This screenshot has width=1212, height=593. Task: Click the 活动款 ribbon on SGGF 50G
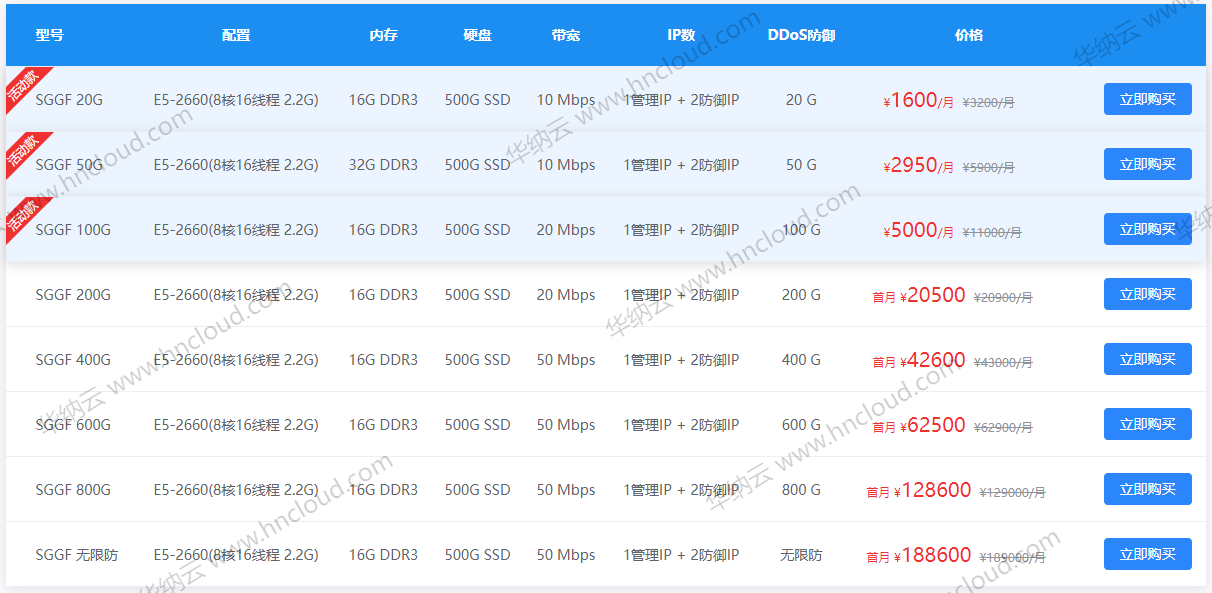[24, 150]
